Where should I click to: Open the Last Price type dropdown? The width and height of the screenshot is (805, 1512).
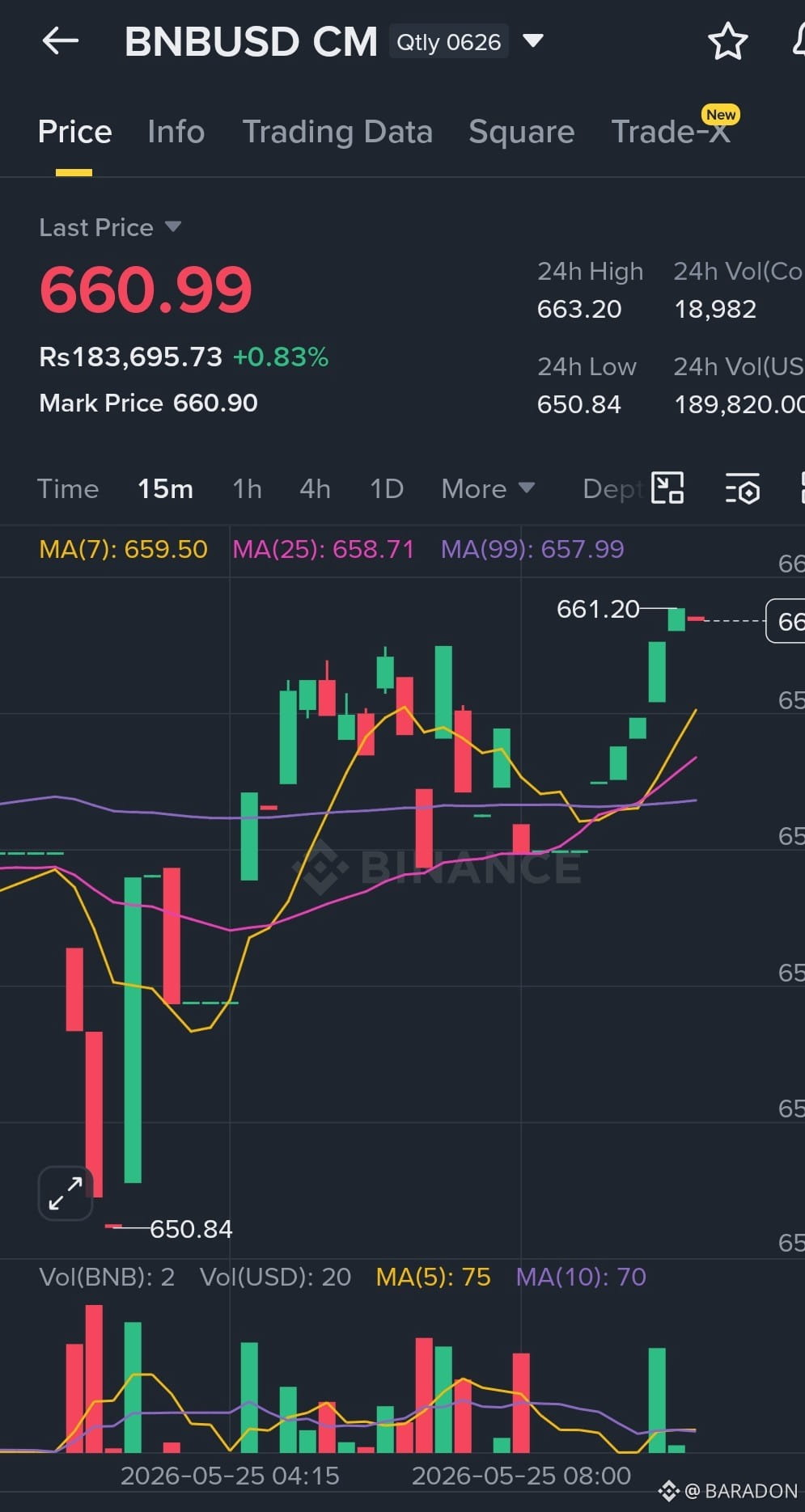110,227
